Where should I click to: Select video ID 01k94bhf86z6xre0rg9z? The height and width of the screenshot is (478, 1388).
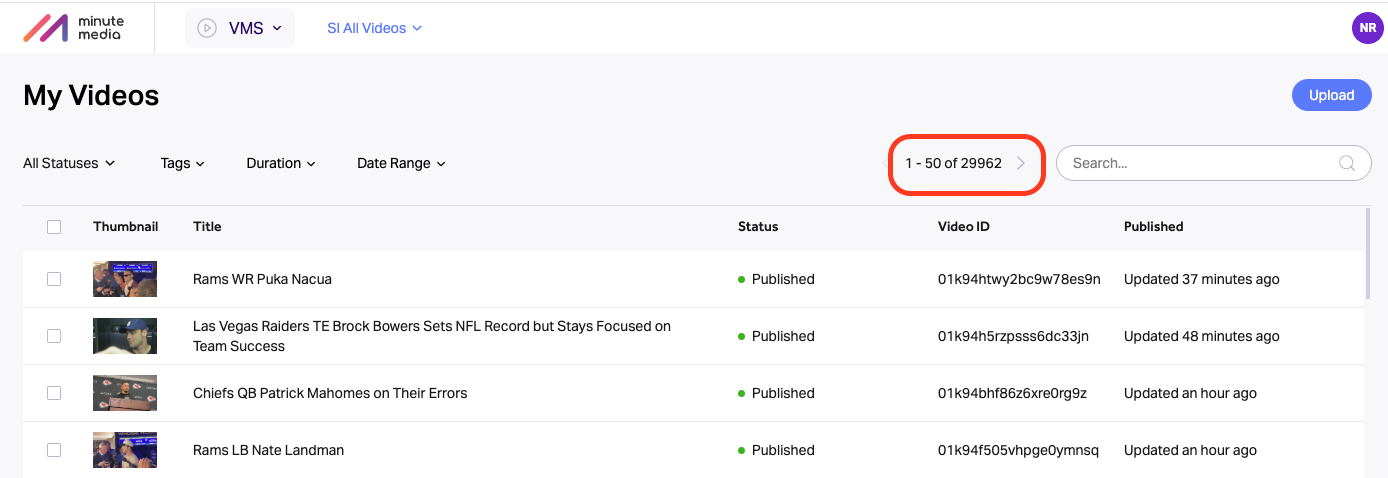click(x=1012, y=393)
